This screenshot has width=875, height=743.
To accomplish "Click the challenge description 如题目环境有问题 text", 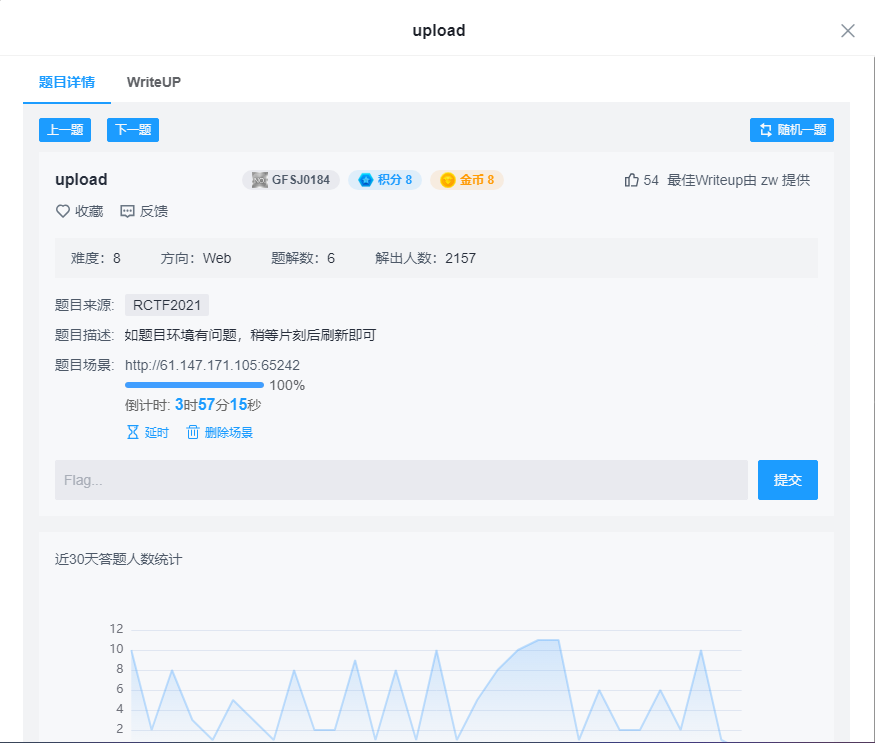I will coord(250,335).
